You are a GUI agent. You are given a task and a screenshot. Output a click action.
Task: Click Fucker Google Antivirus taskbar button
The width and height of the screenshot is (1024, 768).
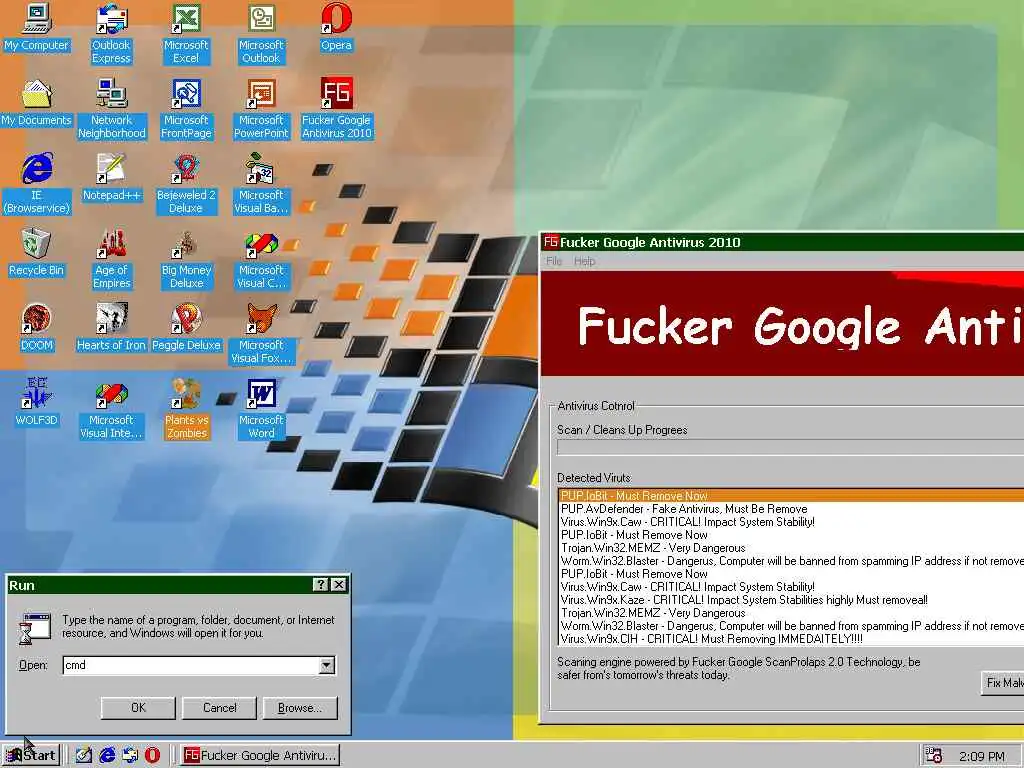tap(260, 756)
